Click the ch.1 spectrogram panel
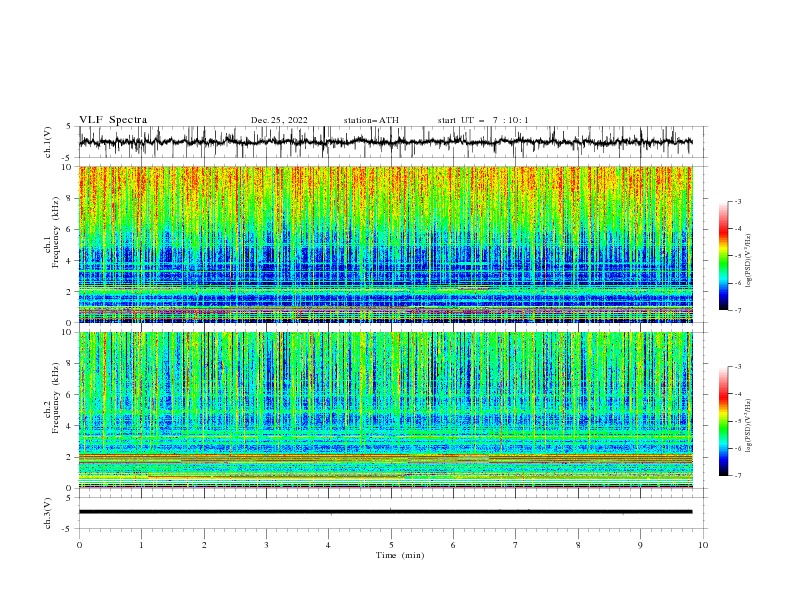This screenshot has height=612, width=792. point(386,244)
